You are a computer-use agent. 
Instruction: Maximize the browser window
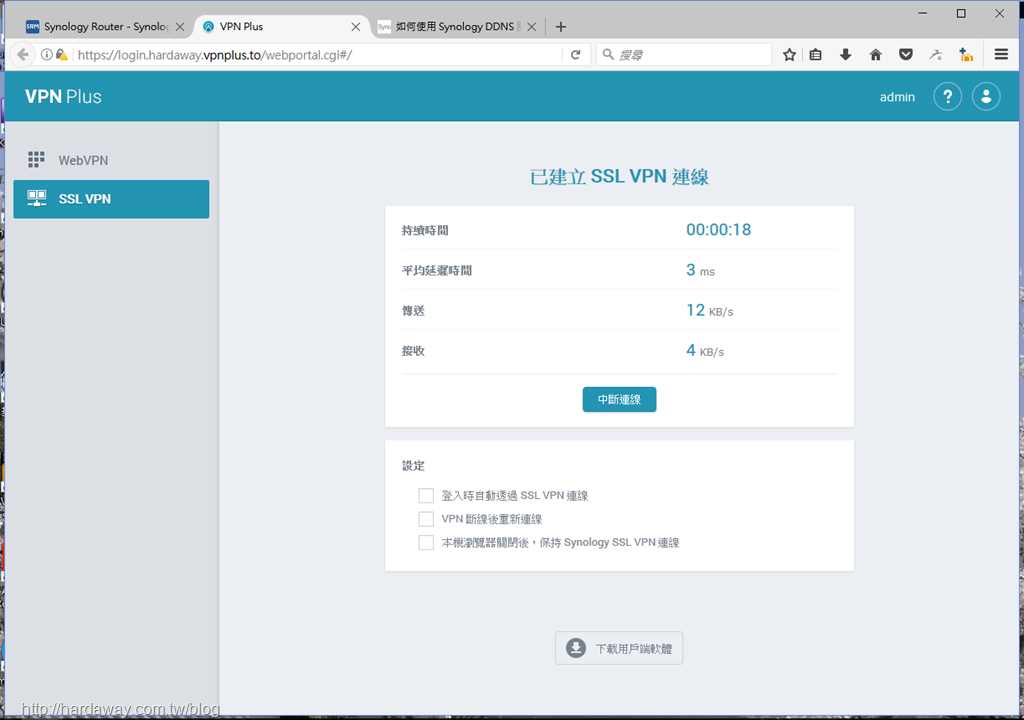(x=961, y=13)
